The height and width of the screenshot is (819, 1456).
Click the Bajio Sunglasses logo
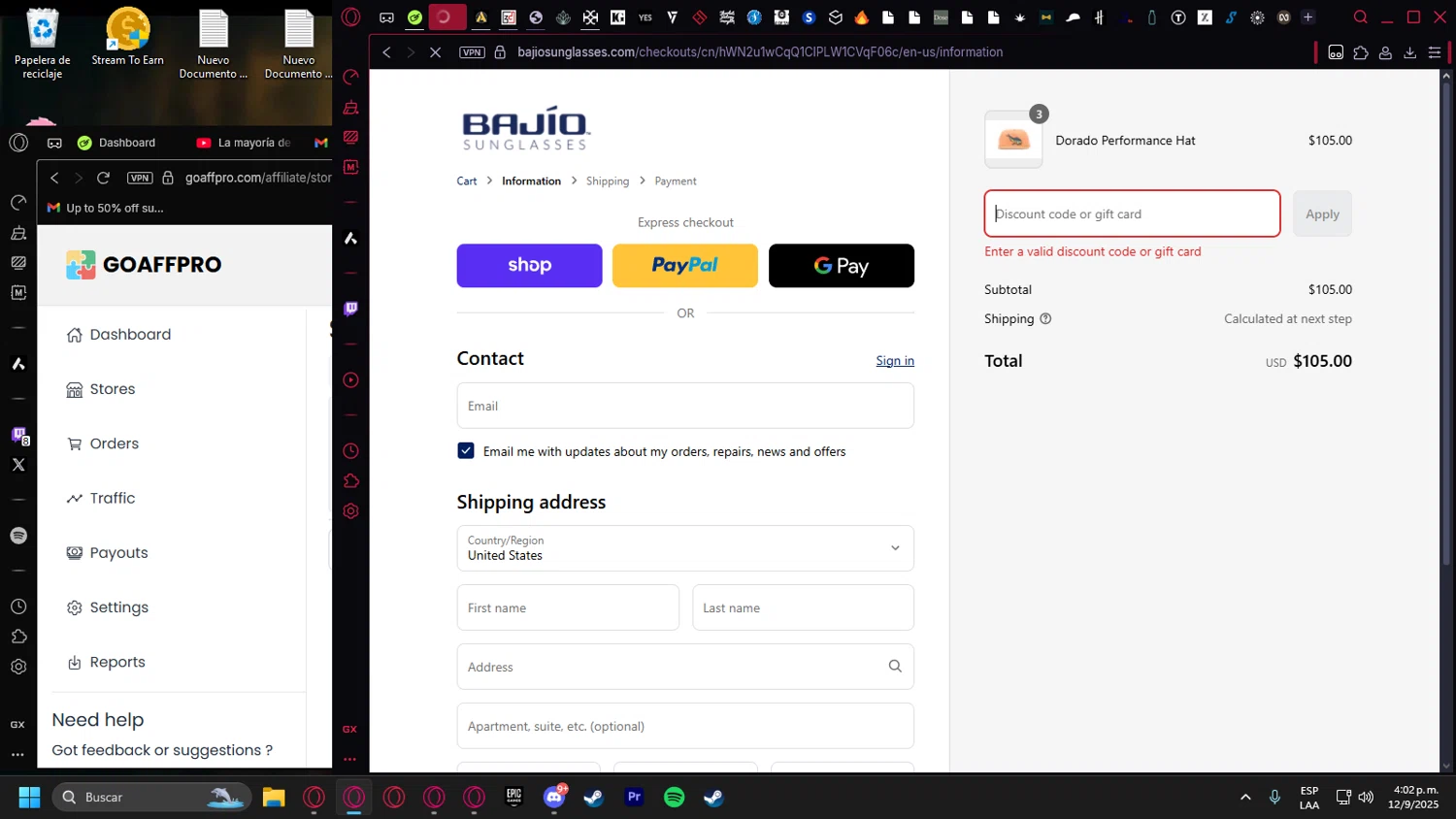[x=525, y=128]
